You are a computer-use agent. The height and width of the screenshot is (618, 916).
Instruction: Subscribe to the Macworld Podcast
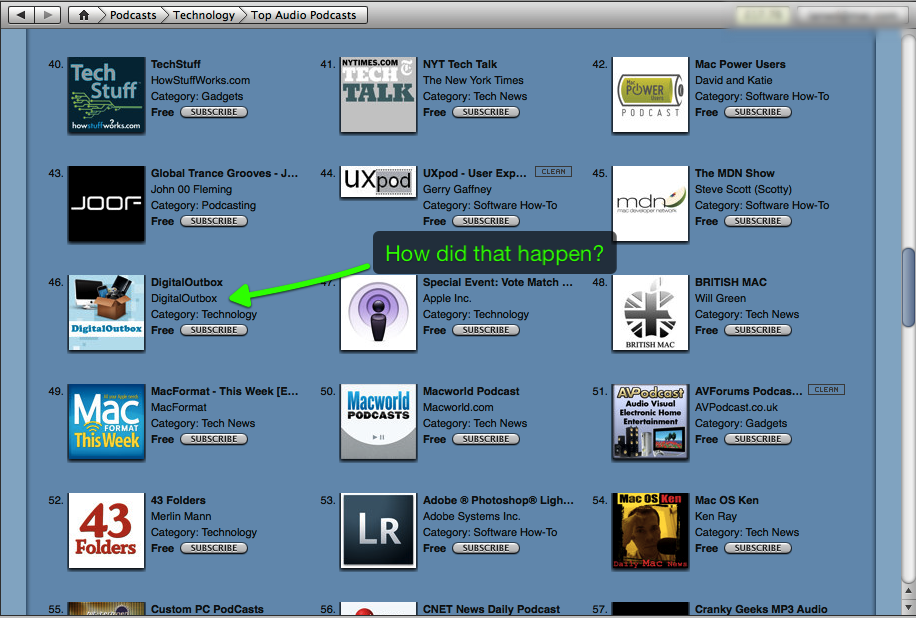(x=486, y=439)
